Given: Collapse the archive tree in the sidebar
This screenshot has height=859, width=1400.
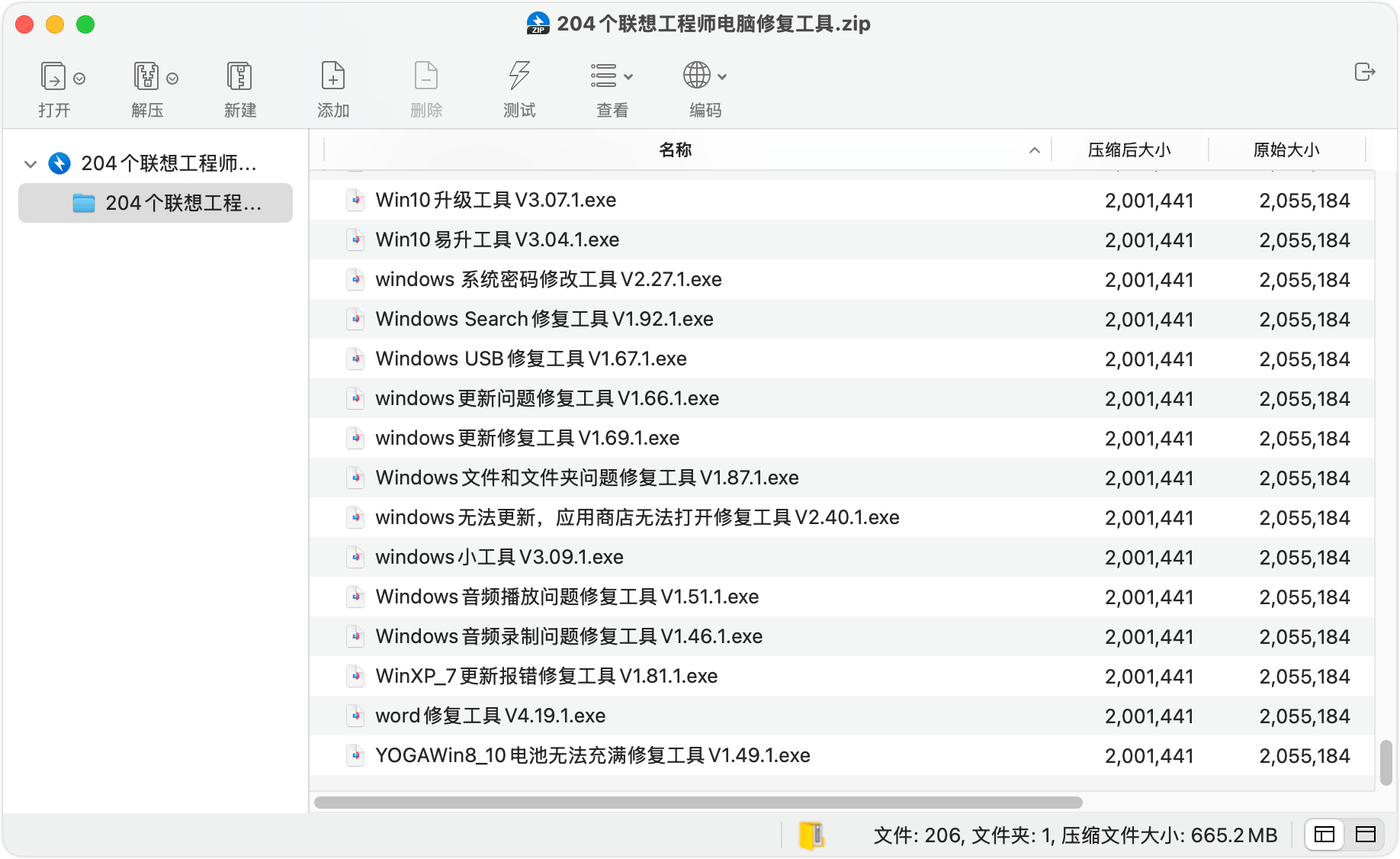Looking at the screenshot, I should point(31,164).
